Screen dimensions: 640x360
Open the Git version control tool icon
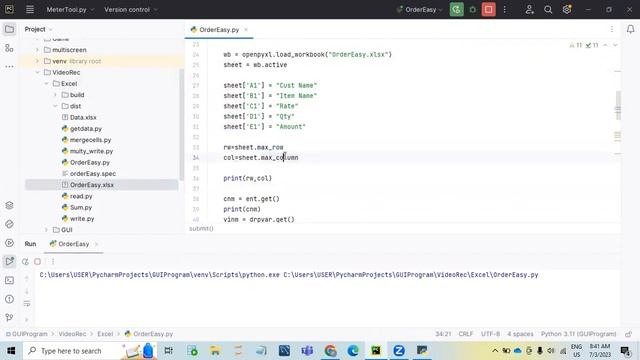point(9,318)
